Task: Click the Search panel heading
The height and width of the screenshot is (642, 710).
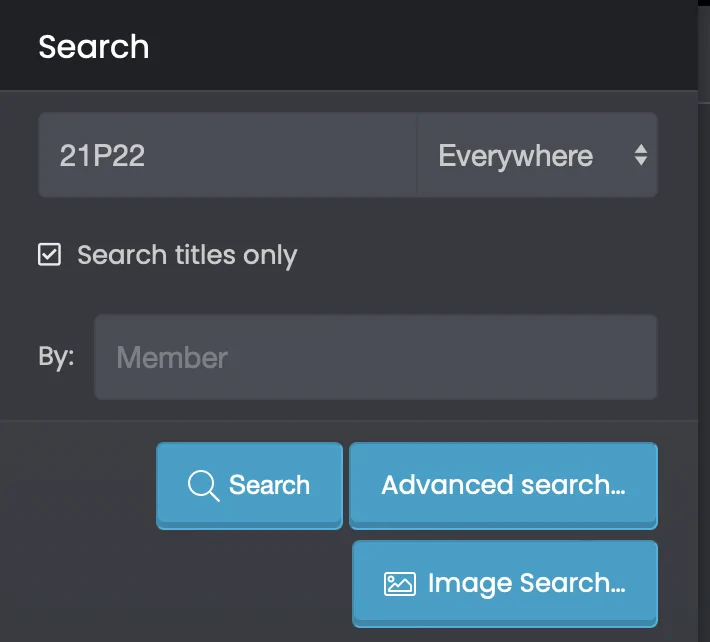Action: click(94, 47)
